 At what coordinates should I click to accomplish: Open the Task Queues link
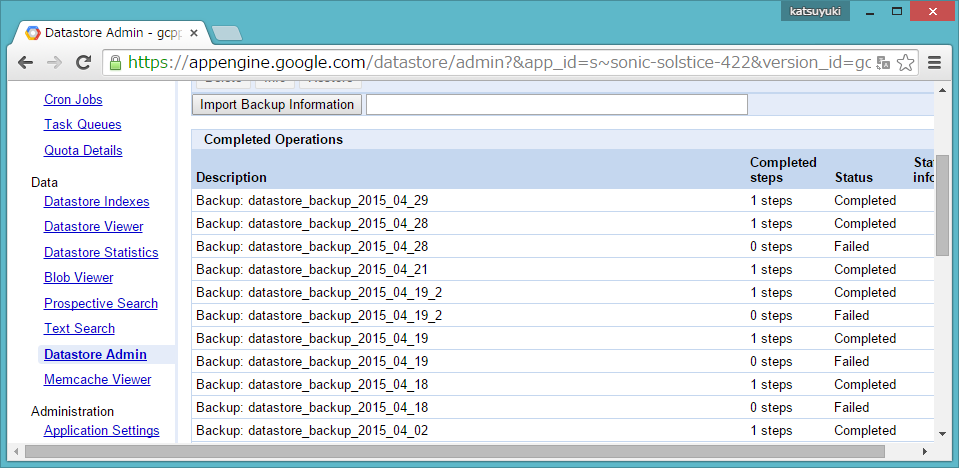point(83,125)
